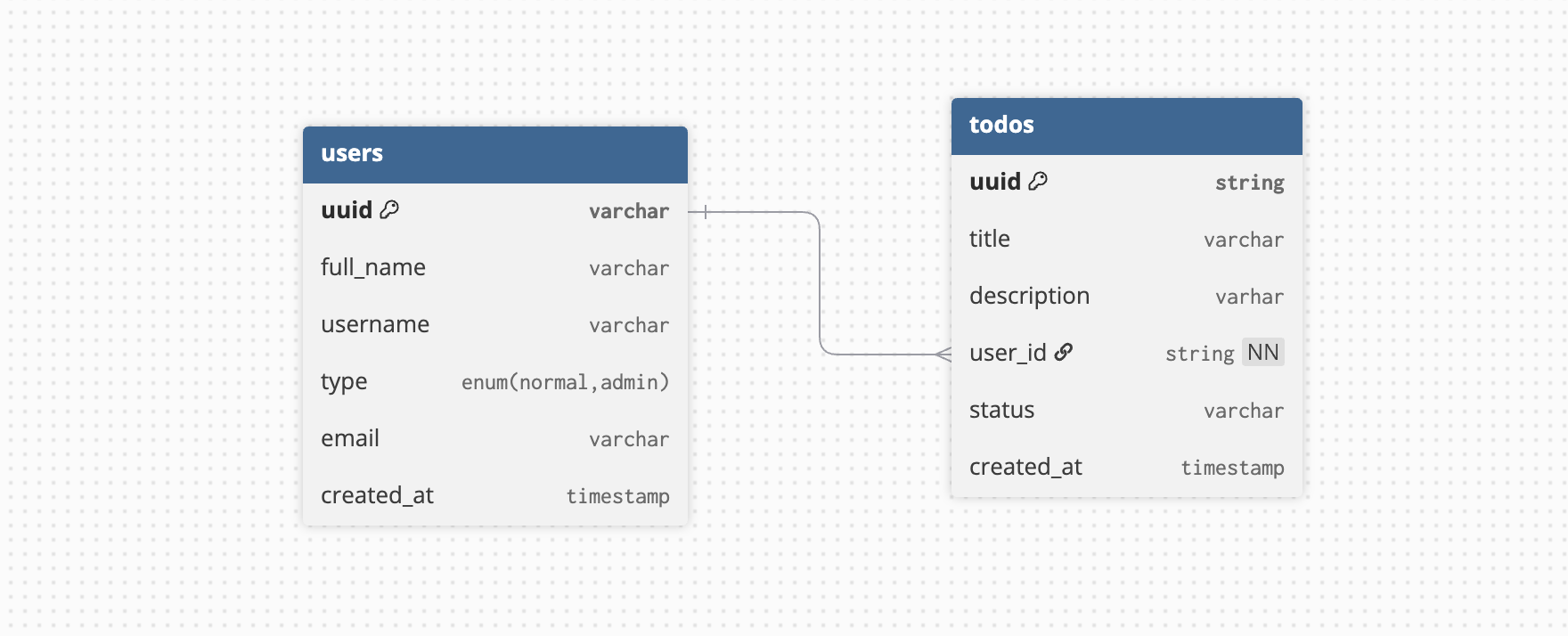Click the NN badge on user_id row
This screenshot has height=636, width=1568.
tap(1262, 353)
